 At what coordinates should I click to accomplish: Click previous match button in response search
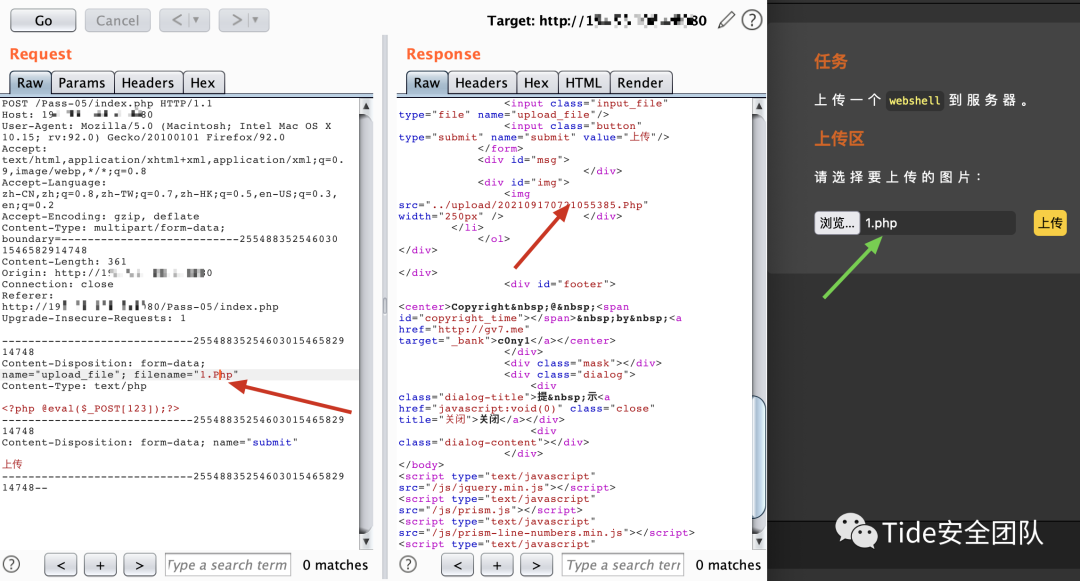coord(457,565)
